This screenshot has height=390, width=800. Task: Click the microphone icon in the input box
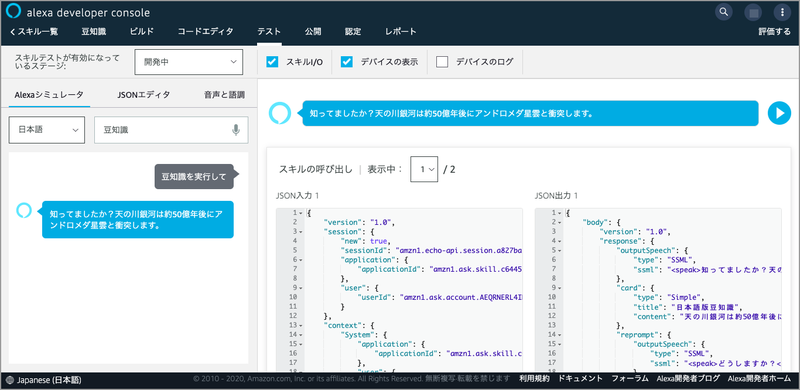(236, 130)
